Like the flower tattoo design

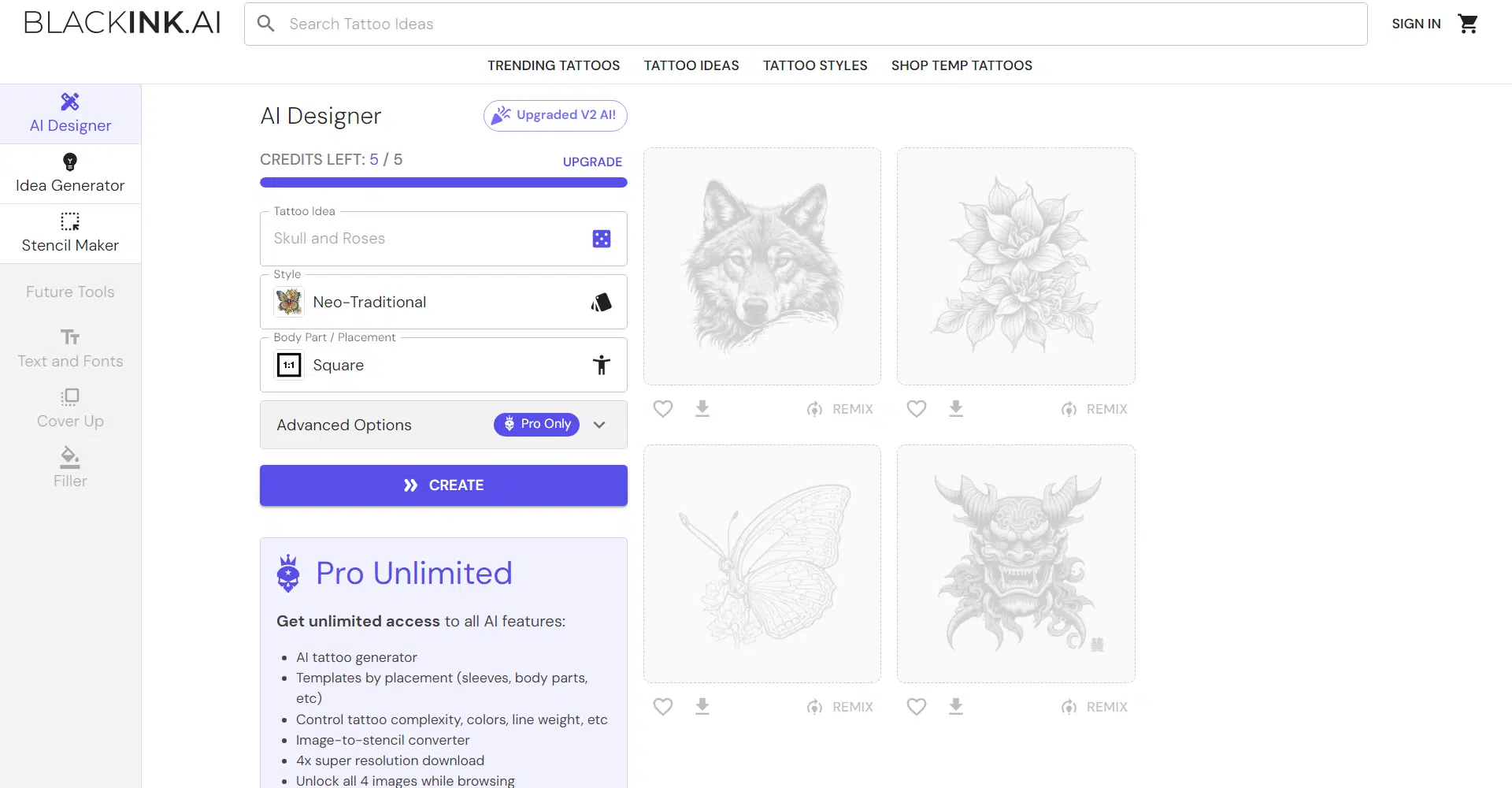point(916,408)
